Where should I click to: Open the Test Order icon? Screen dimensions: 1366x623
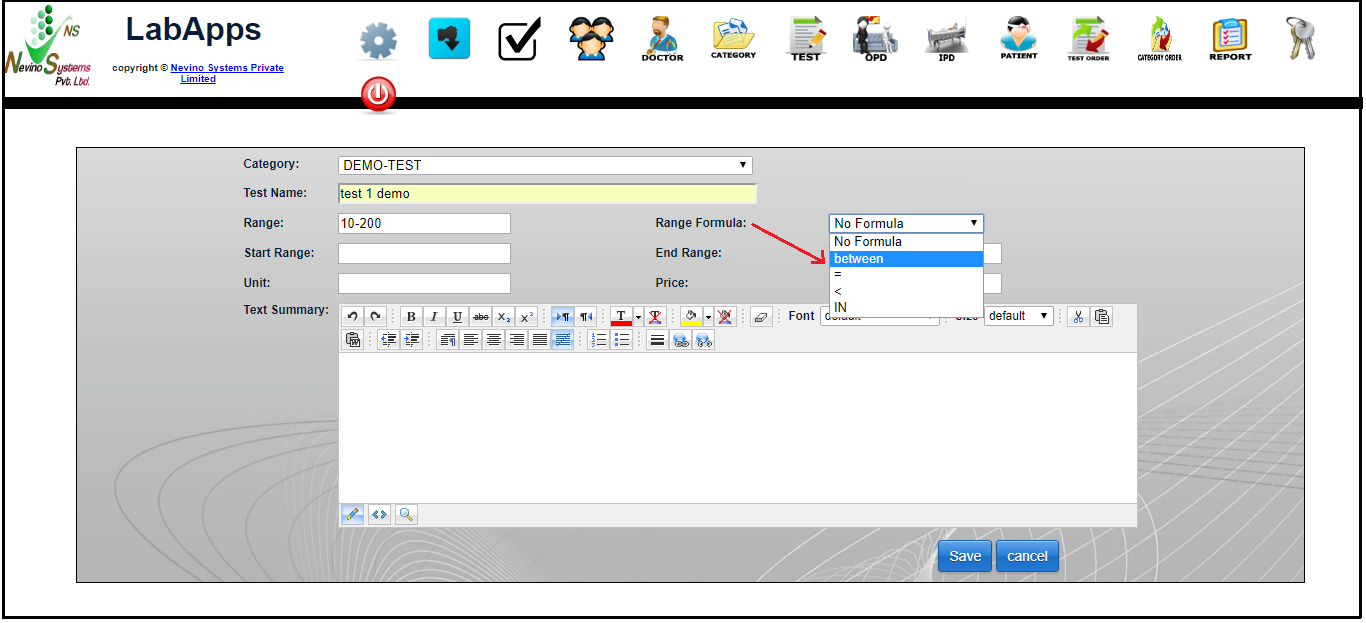(x=1088, y=40)
